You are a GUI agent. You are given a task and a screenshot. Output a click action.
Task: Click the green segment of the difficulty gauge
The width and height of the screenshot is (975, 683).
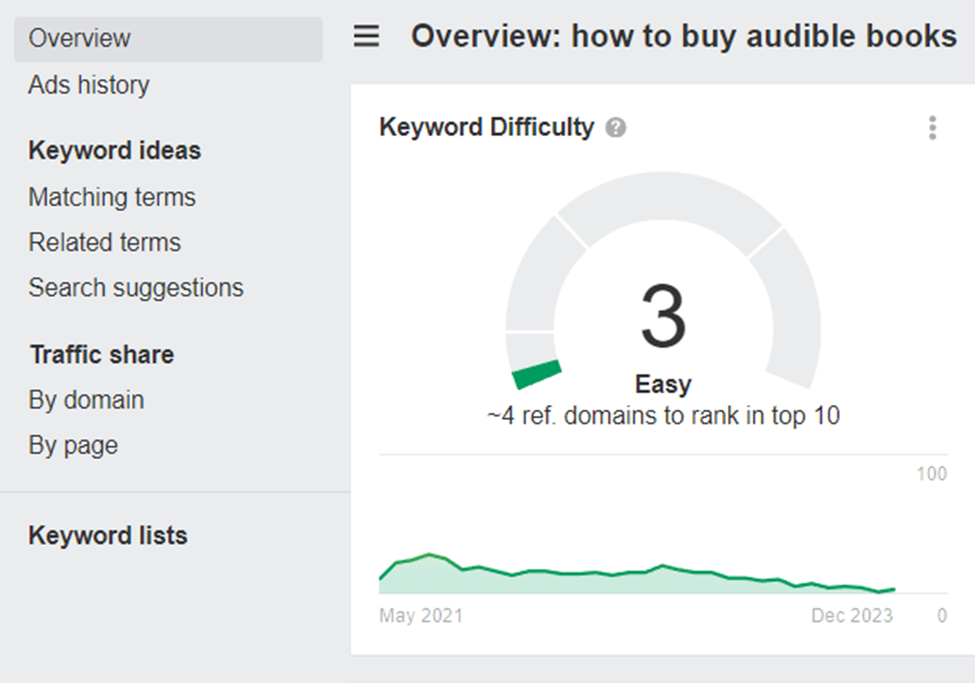tap(537, 374)
